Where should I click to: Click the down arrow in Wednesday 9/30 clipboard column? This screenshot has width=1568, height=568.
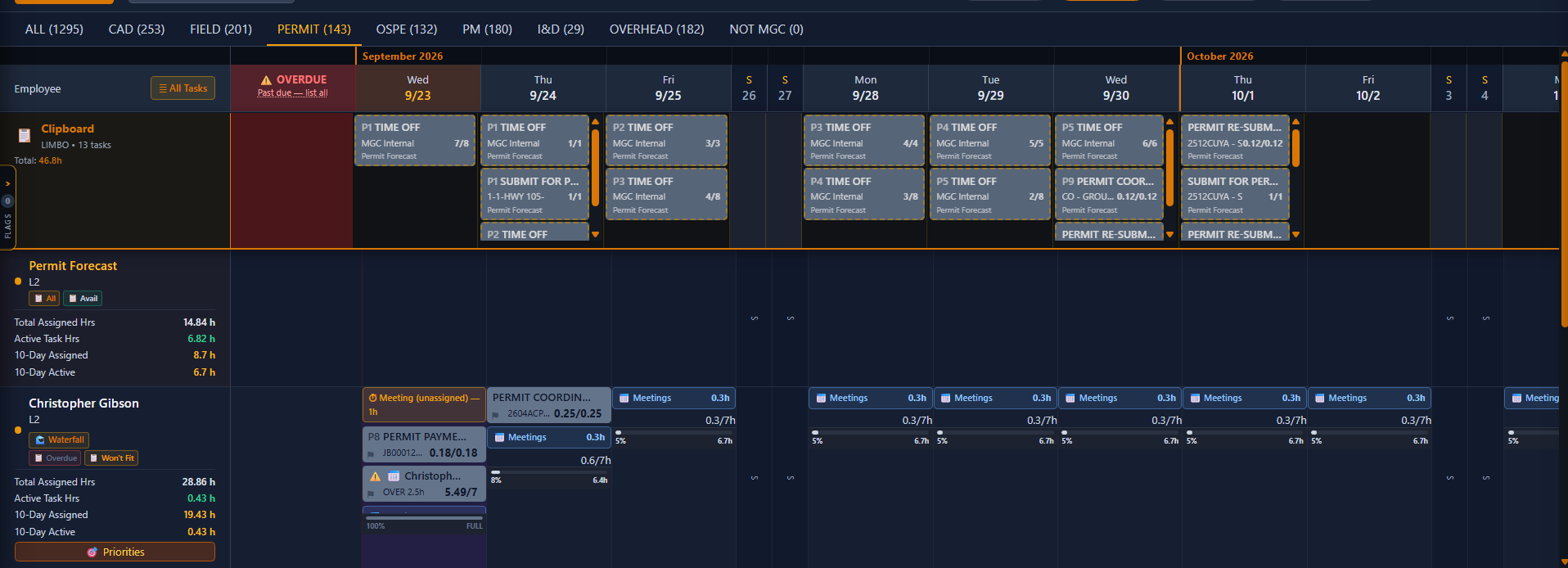point(1170,235)
